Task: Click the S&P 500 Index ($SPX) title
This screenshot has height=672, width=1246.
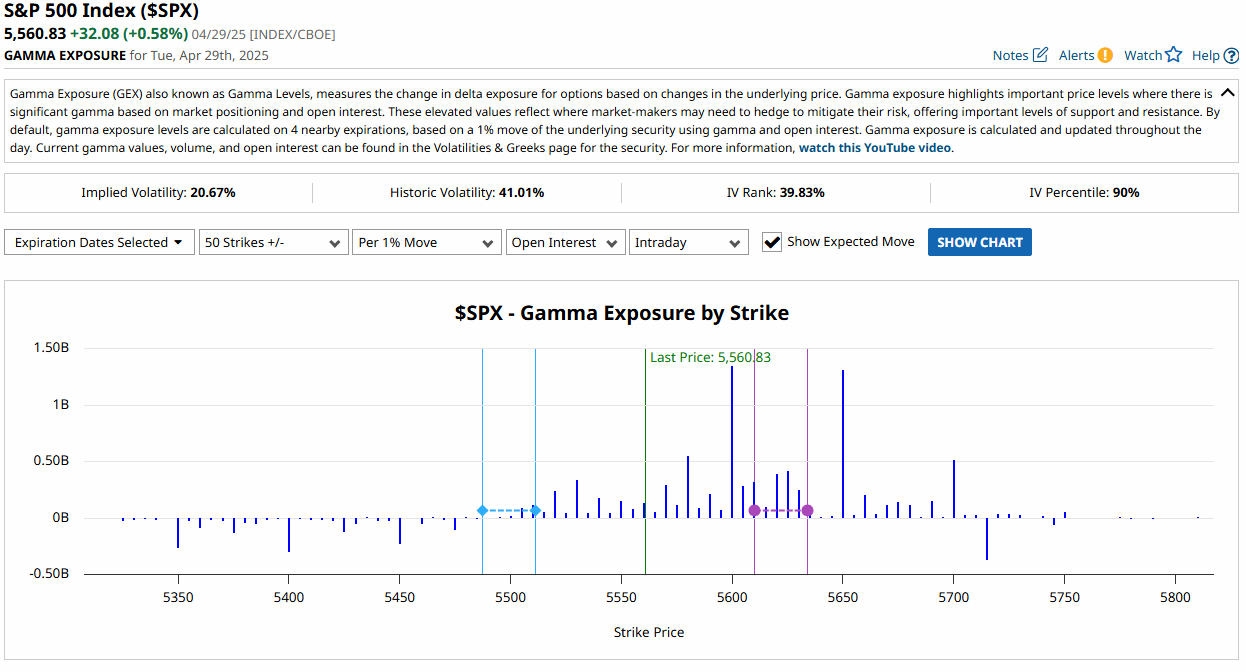Action: [x=102, y=12]
